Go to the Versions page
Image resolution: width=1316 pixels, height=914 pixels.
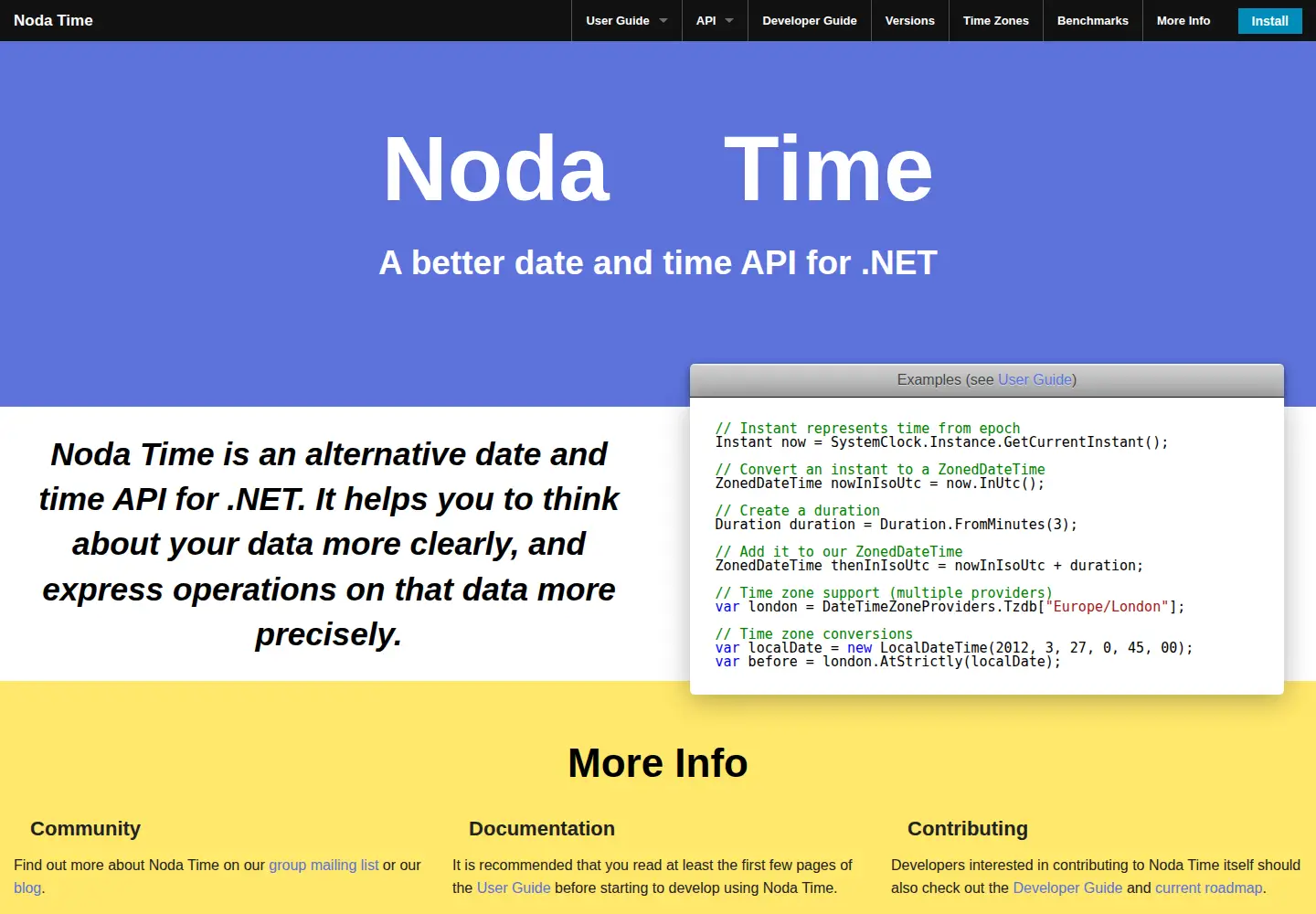[x=910, y=20]
